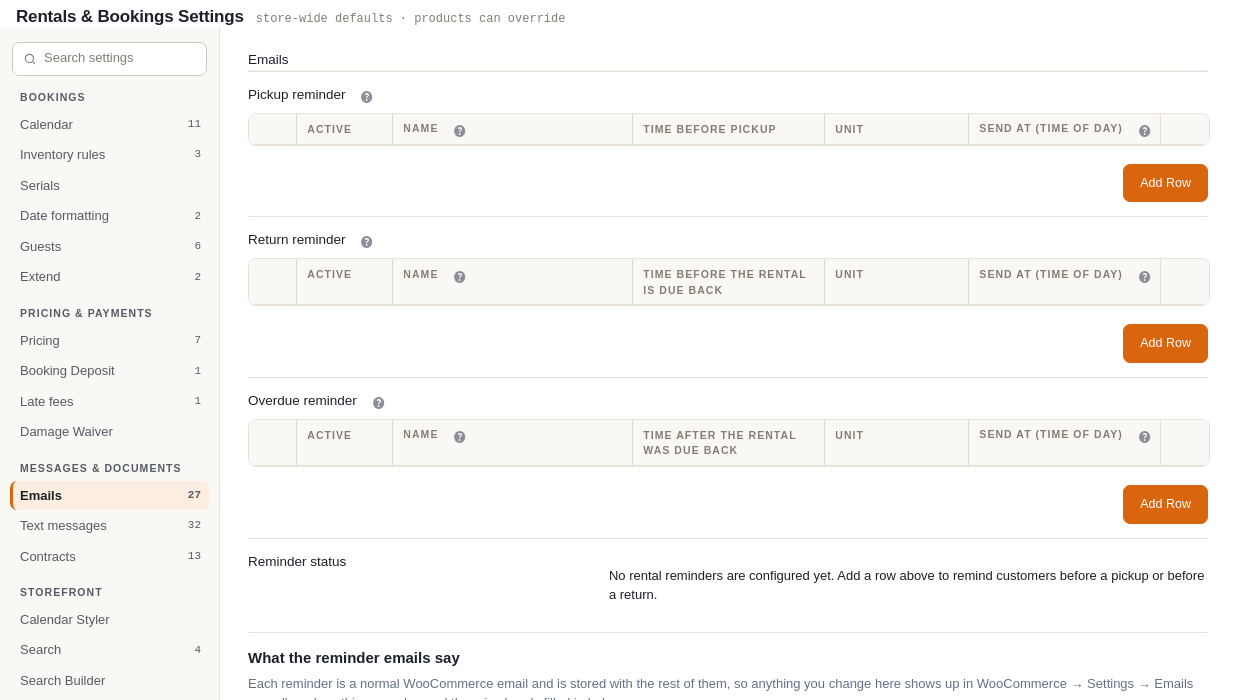Add a row to Pickup reminder table

(1165, 183)
